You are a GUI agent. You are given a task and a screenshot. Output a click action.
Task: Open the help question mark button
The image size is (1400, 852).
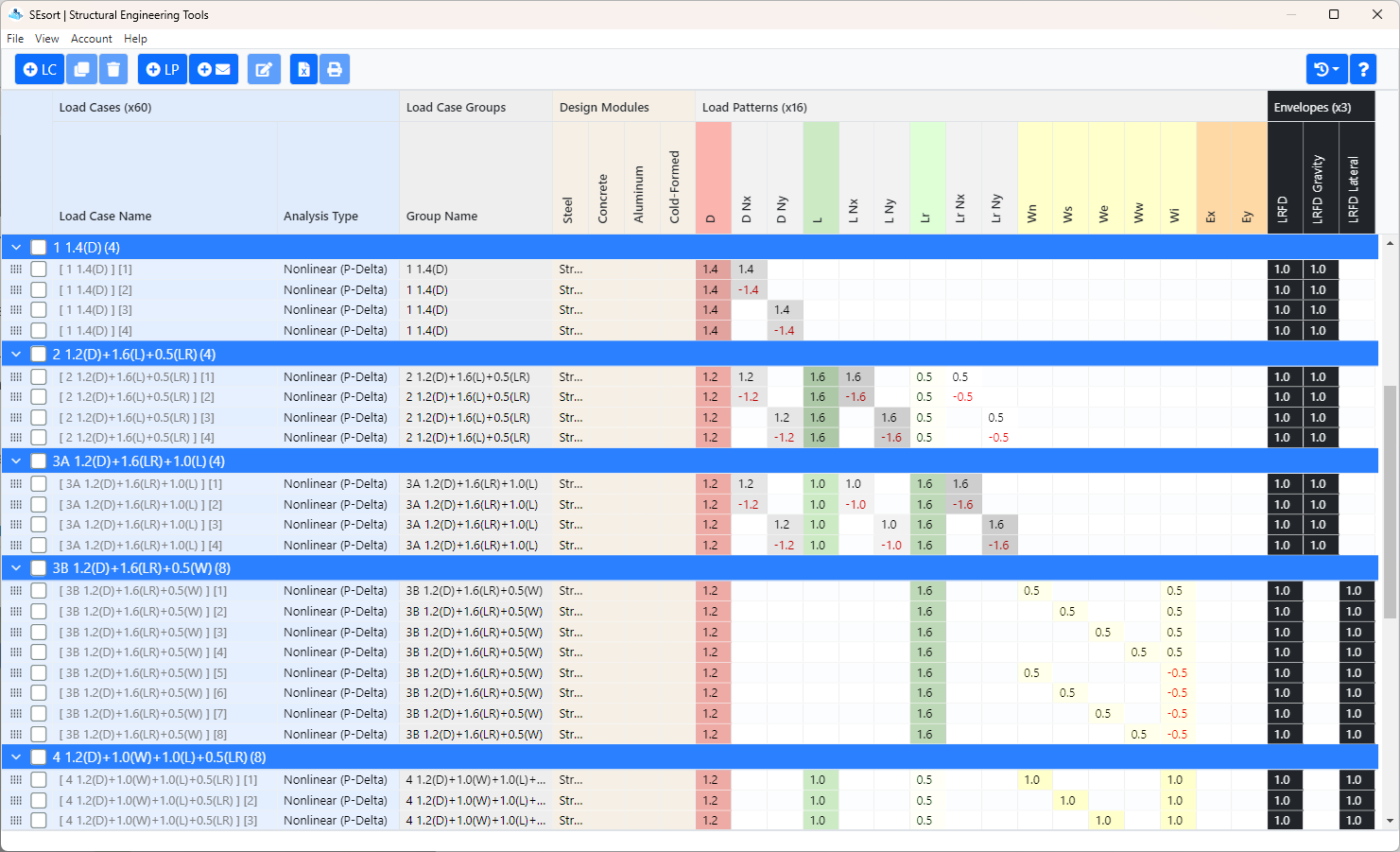[1363, 69]
